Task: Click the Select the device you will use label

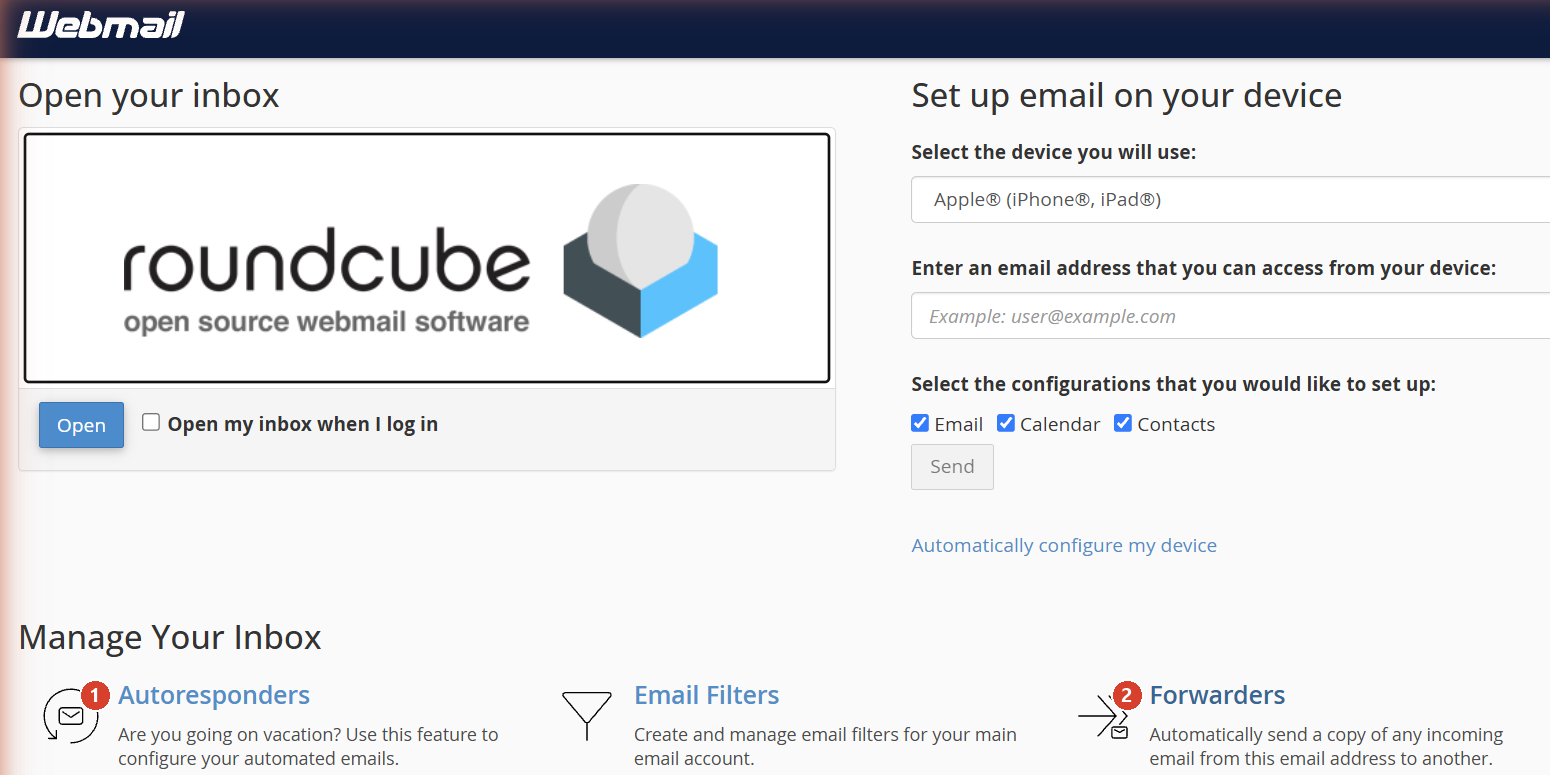Action: pos(1054,152)
